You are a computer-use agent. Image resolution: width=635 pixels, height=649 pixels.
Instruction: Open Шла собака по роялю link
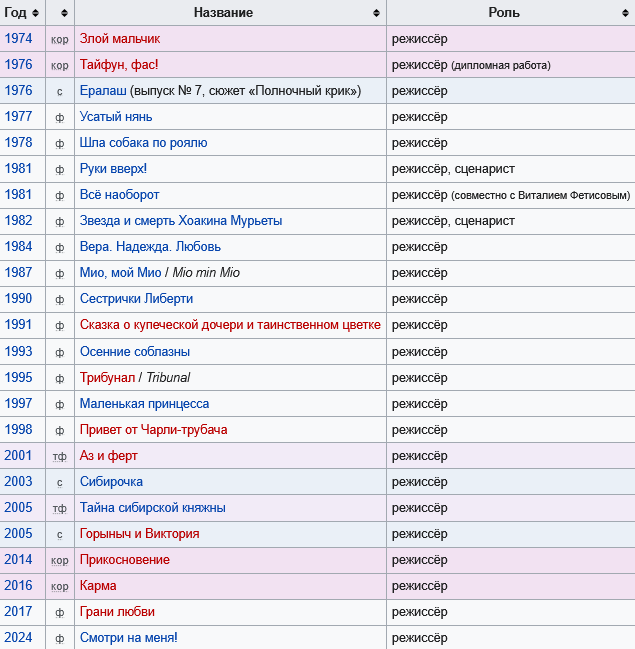tap(143, 143)
